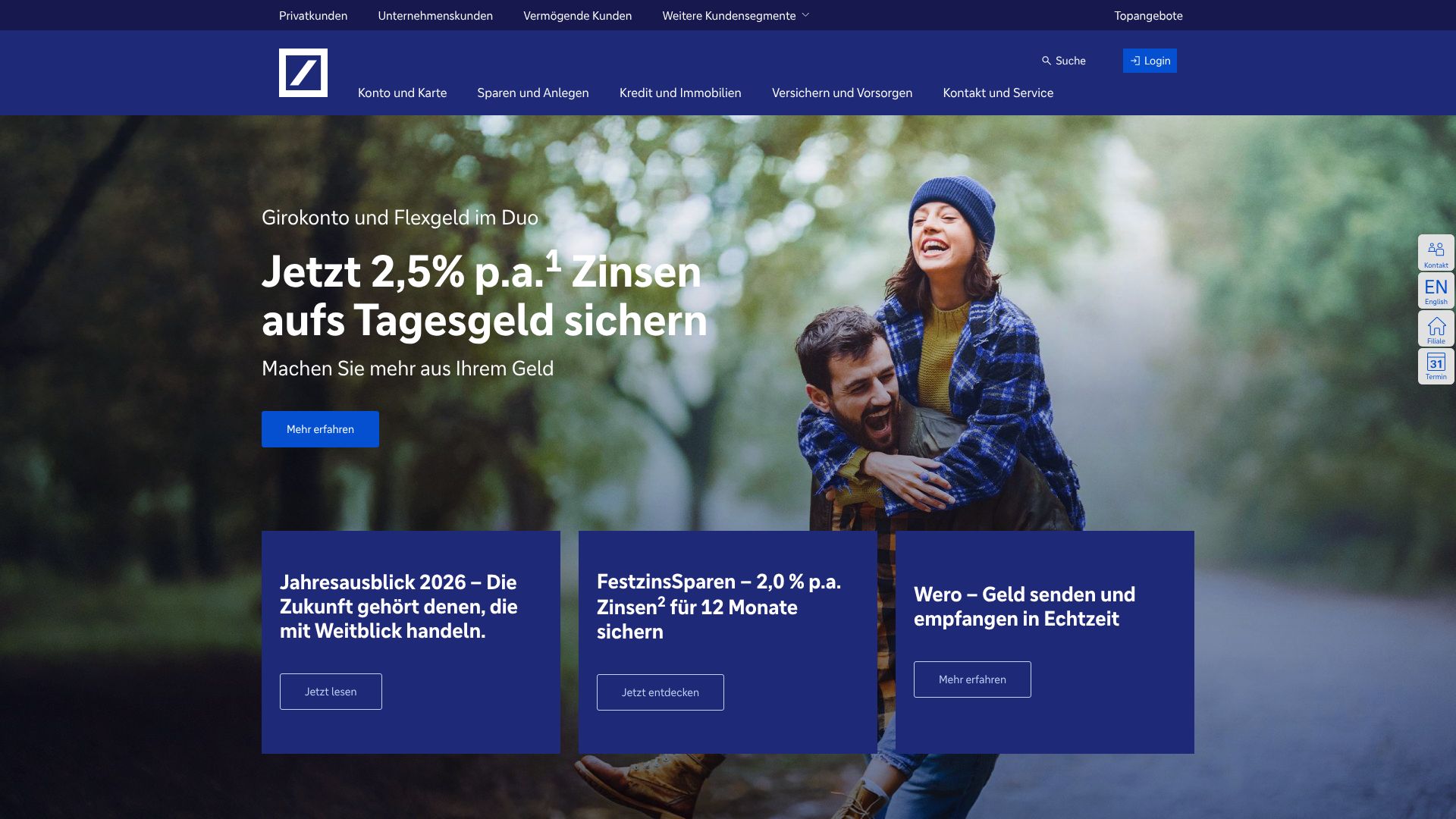Open the Termin calendar icon
Viewport: 1456px width, 819px height.
pyautogui.click(x=1436, y=366)
